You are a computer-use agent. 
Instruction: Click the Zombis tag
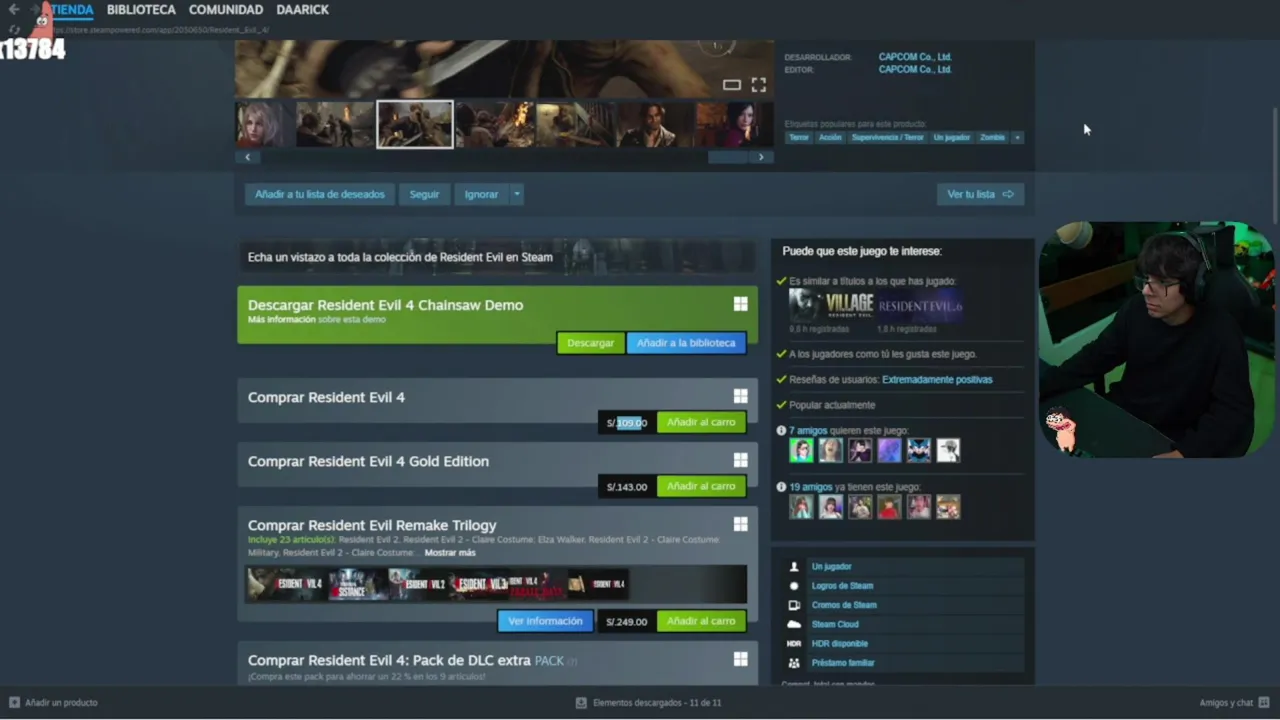tap(992, 137)
